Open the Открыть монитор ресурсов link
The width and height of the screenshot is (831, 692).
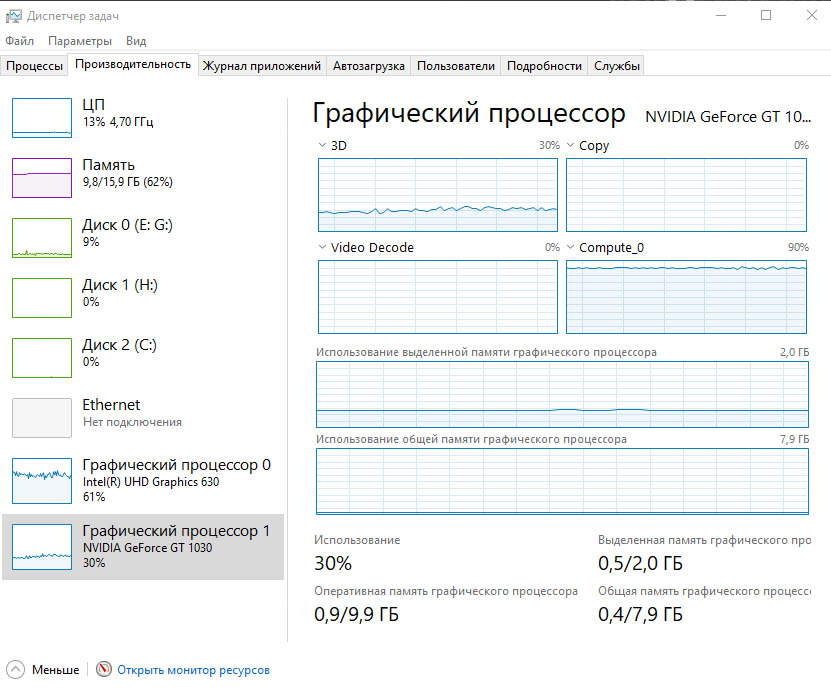193,670
